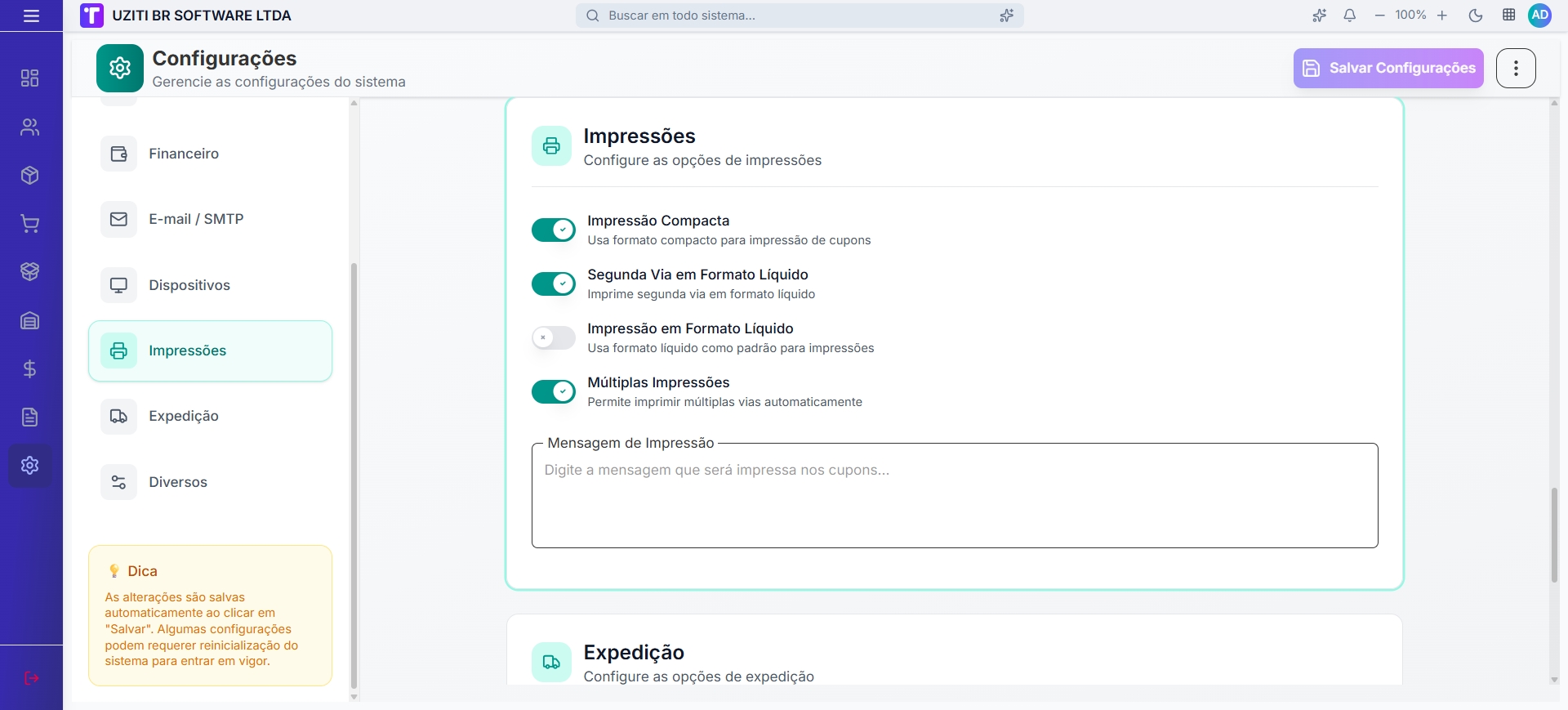Click the truck icon in Expedição card header
Image resolution: width=1568 pixels, height=710 pixels.
tap(552, 663)
